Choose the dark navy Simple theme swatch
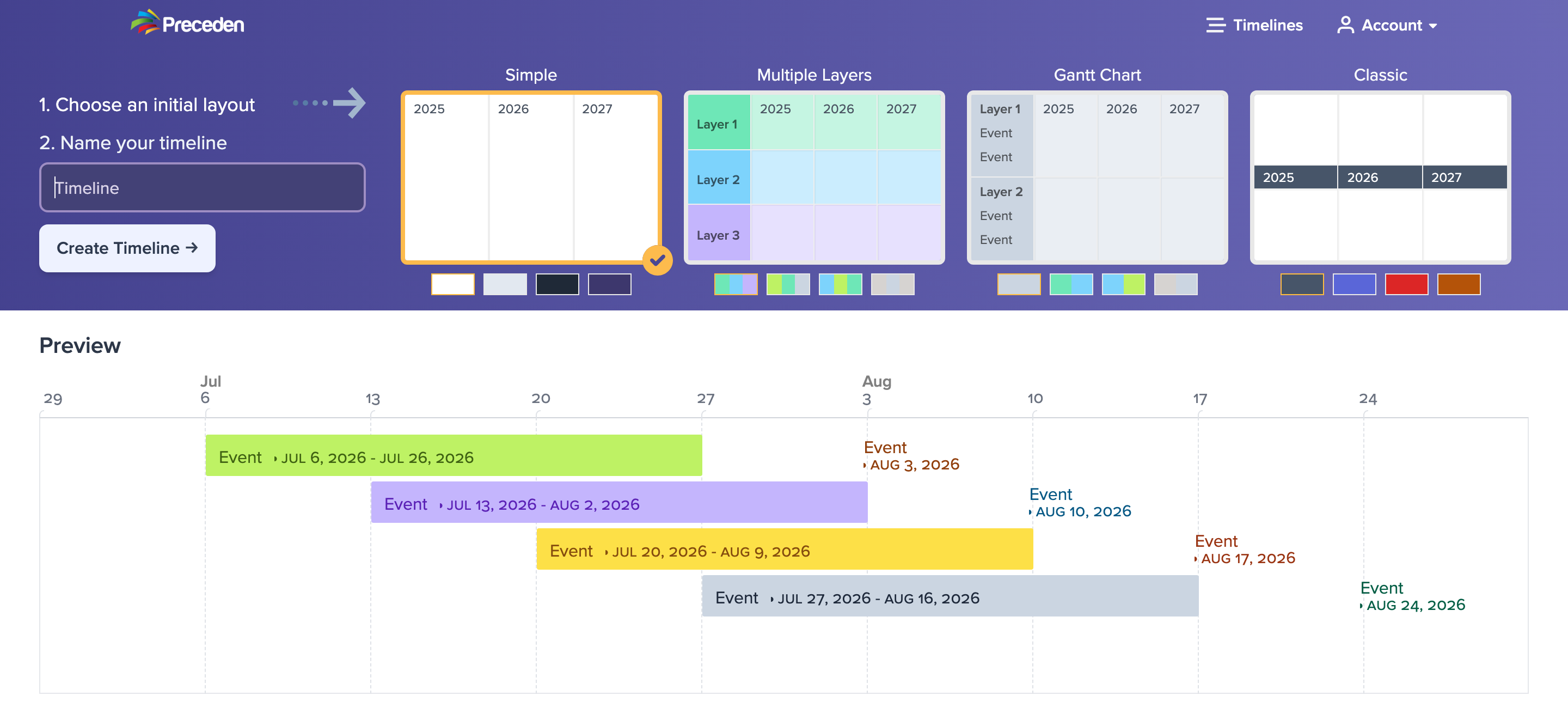 [558, 284]
